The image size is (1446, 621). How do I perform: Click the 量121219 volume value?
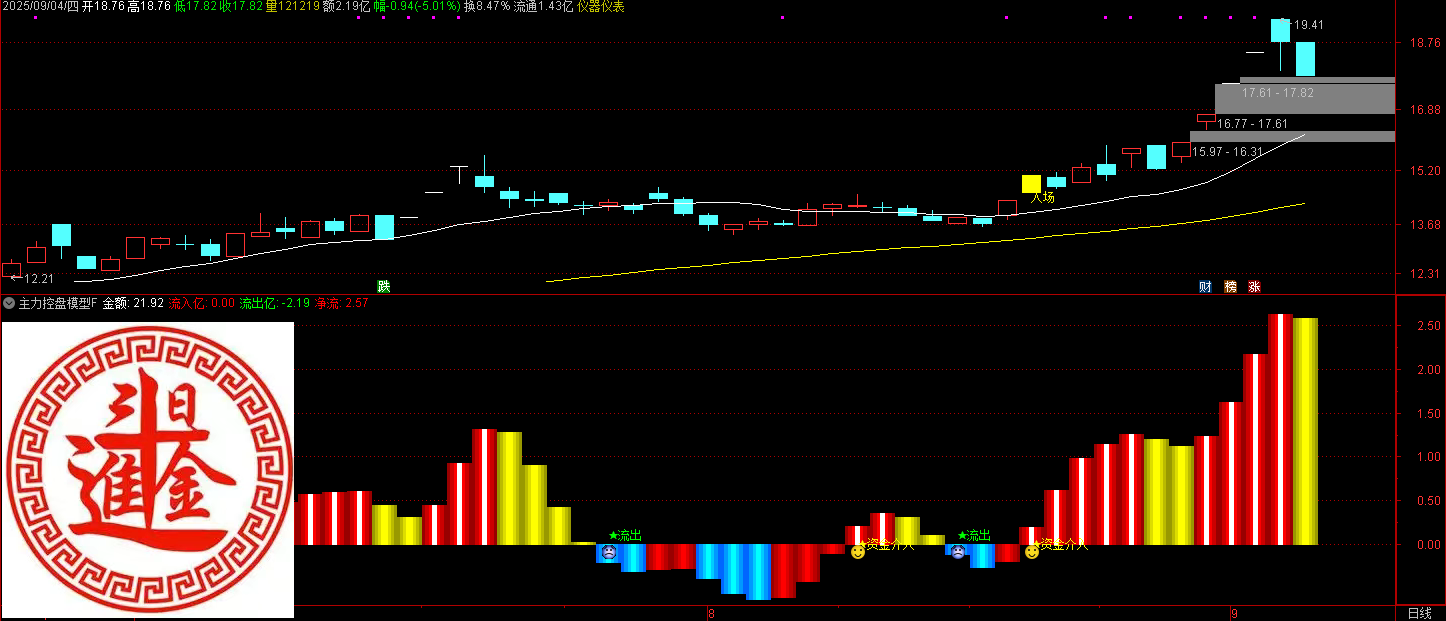coord(293,6)
